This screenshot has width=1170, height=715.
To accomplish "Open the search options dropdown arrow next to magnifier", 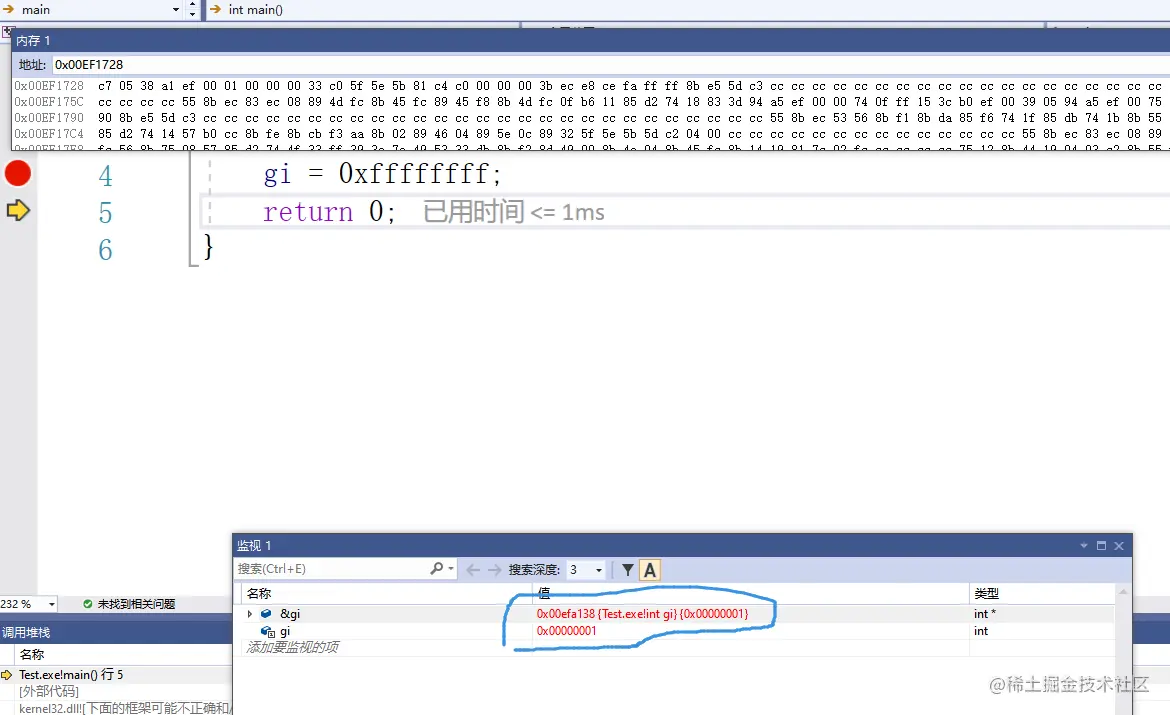I will 451,569.
